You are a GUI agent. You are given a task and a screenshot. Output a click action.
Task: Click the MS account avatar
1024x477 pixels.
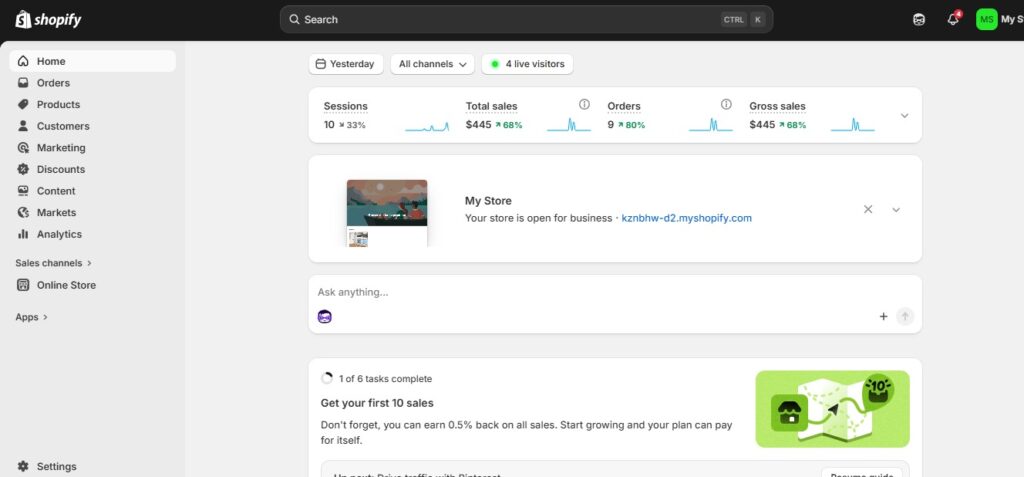click(986, 20)
